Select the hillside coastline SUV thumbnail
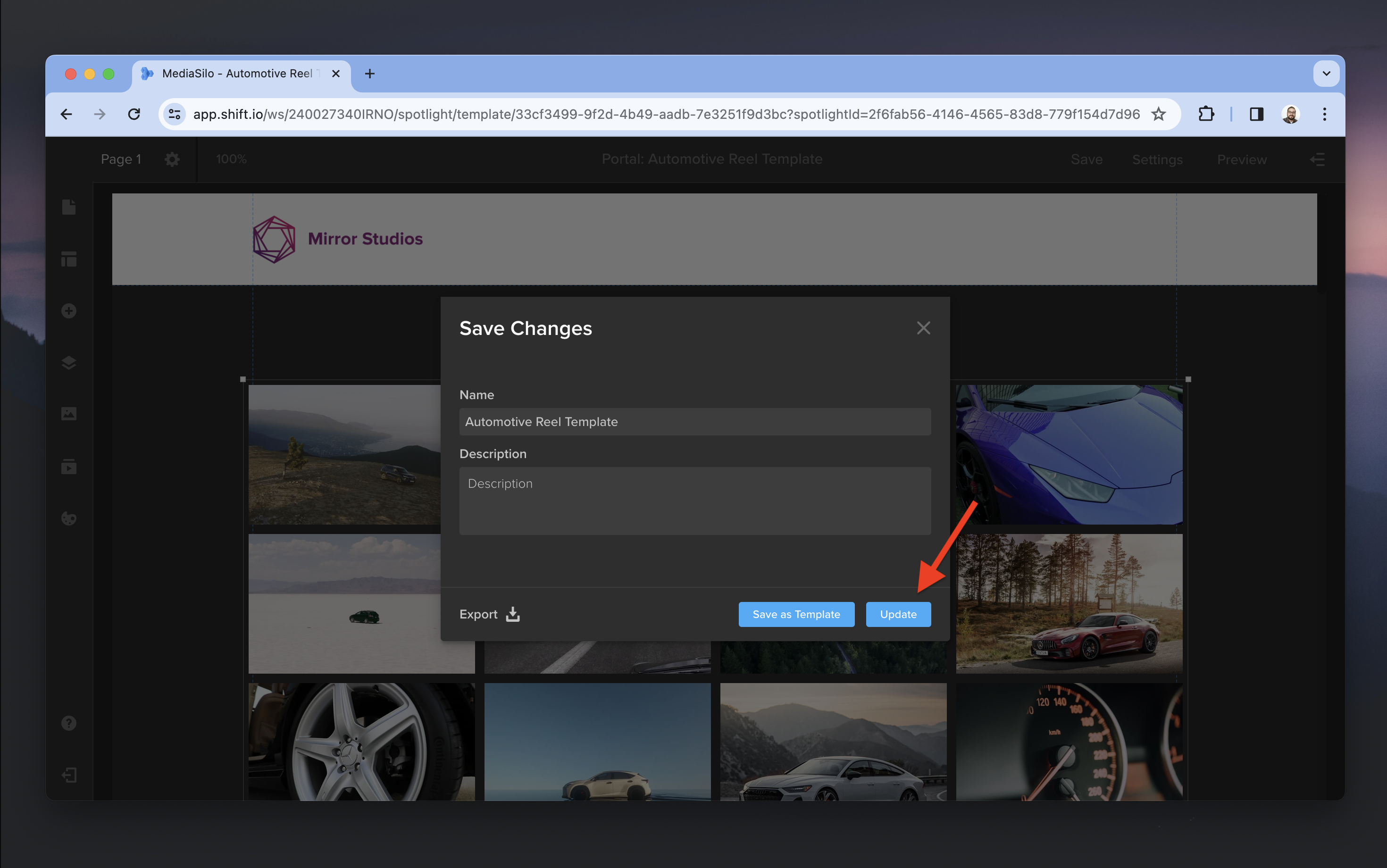The height and width of the screenshot is (868, 1387). point(344,454)
